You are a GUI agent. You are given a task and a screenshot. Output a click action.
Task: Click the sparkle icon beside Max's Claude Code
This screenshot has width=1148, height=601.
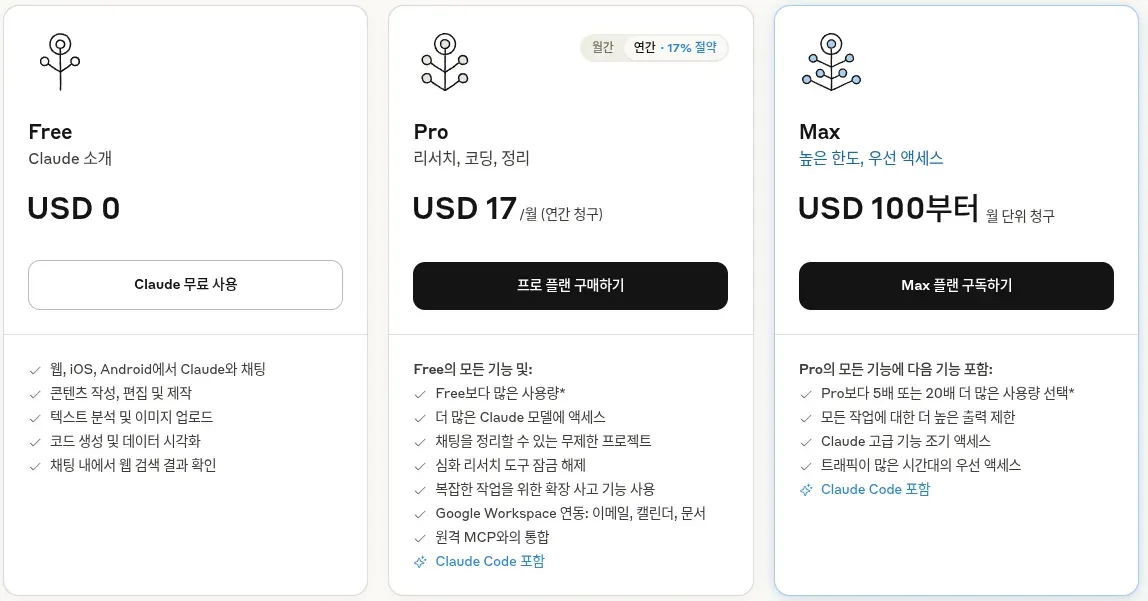tap(806, 490)
